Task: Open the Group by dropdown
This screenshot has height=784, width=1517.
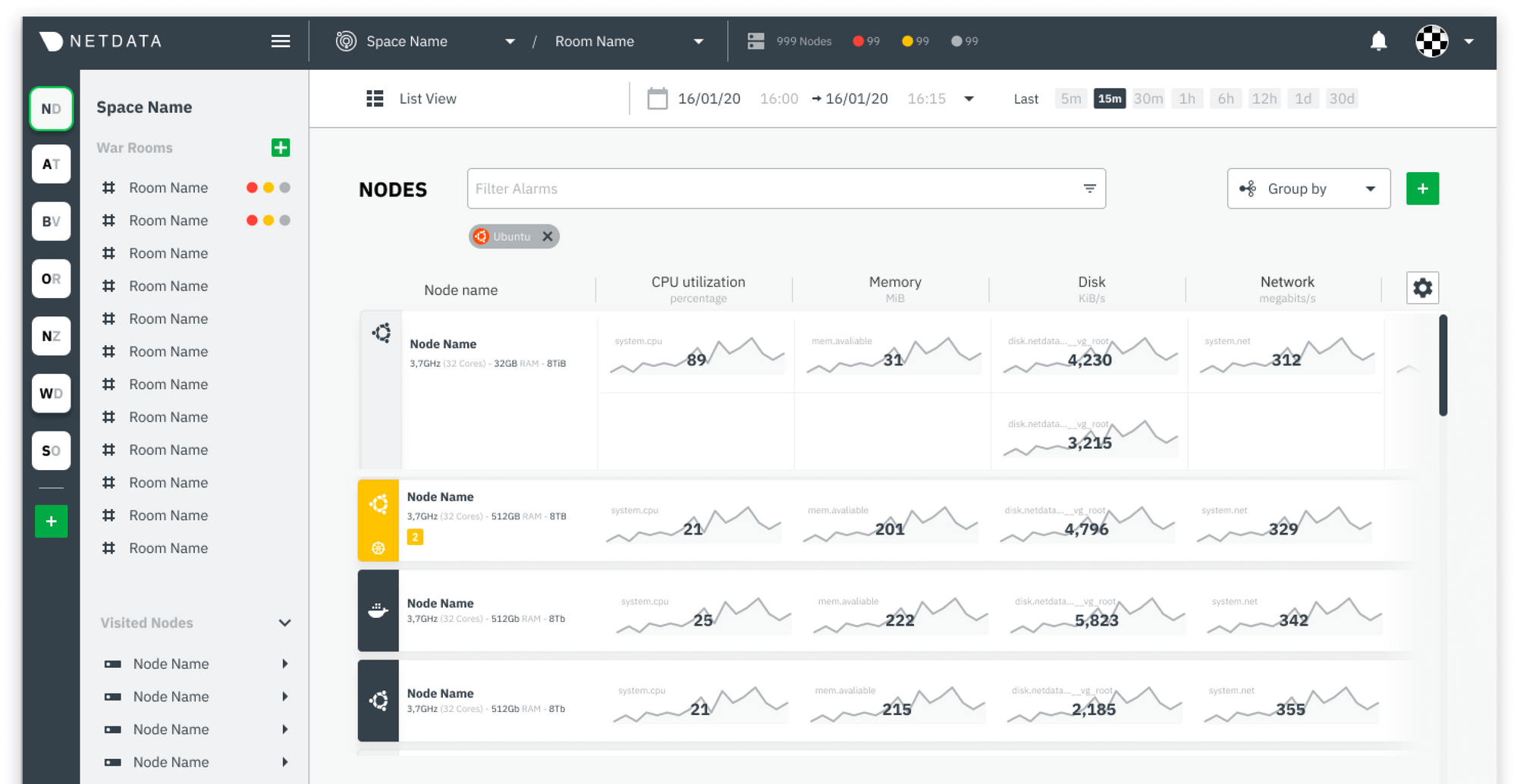Action: (x=1308, y=188)
